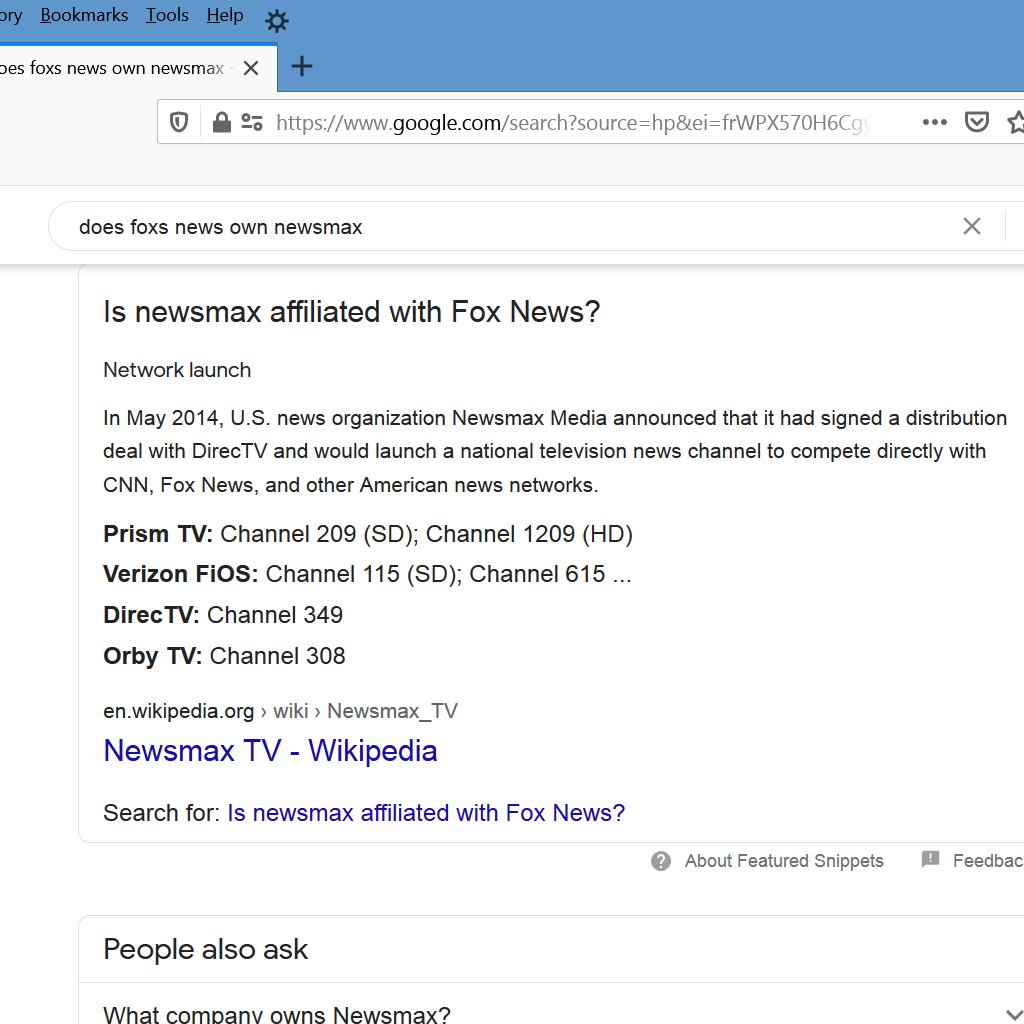1024x1024 pixels.
Task: Open the Tools menu
Action: pyautogui.click(x=167, y=15)
